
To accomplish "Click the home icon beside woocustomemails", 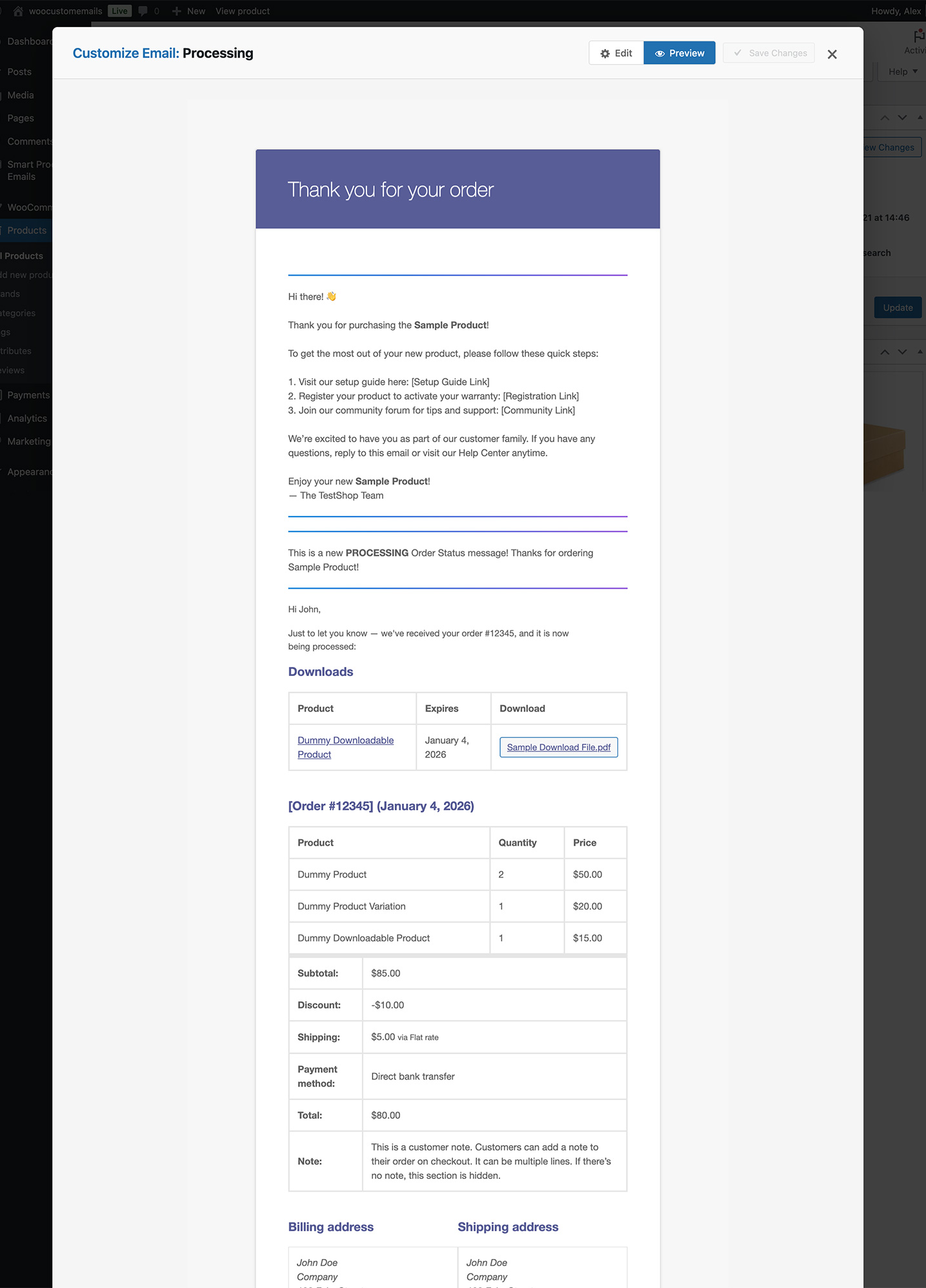I will click(x=18, y=11).
